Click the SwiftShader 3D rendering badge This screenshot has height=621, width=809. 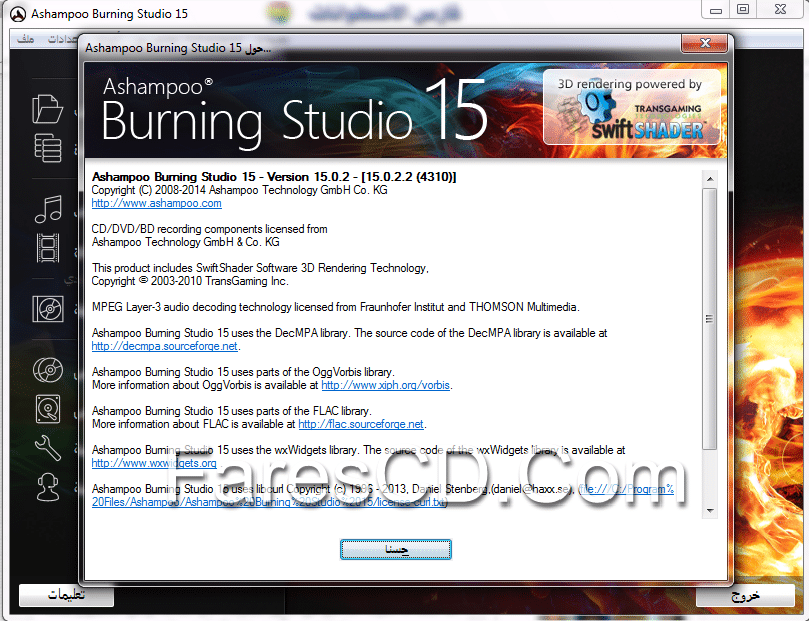[632, 107]
